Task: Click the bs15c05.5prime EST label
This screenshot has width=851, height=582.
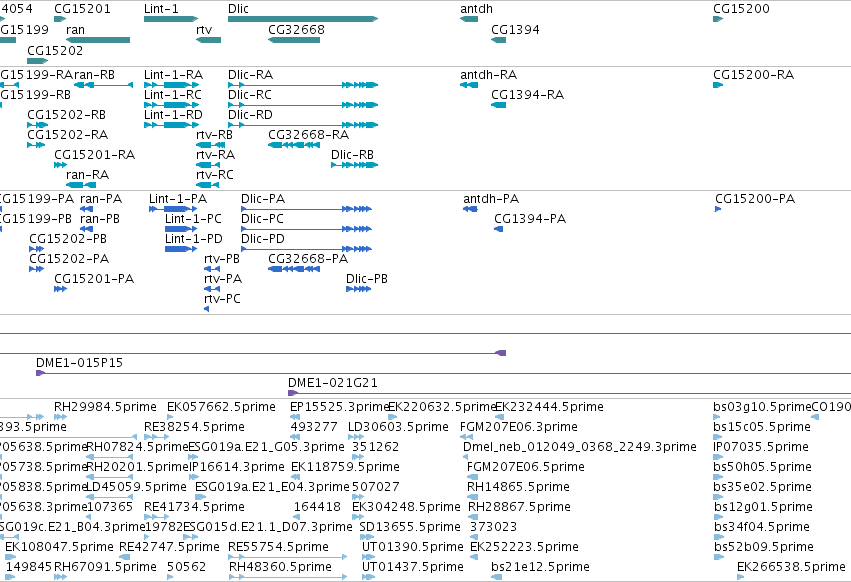Action: 762,427
